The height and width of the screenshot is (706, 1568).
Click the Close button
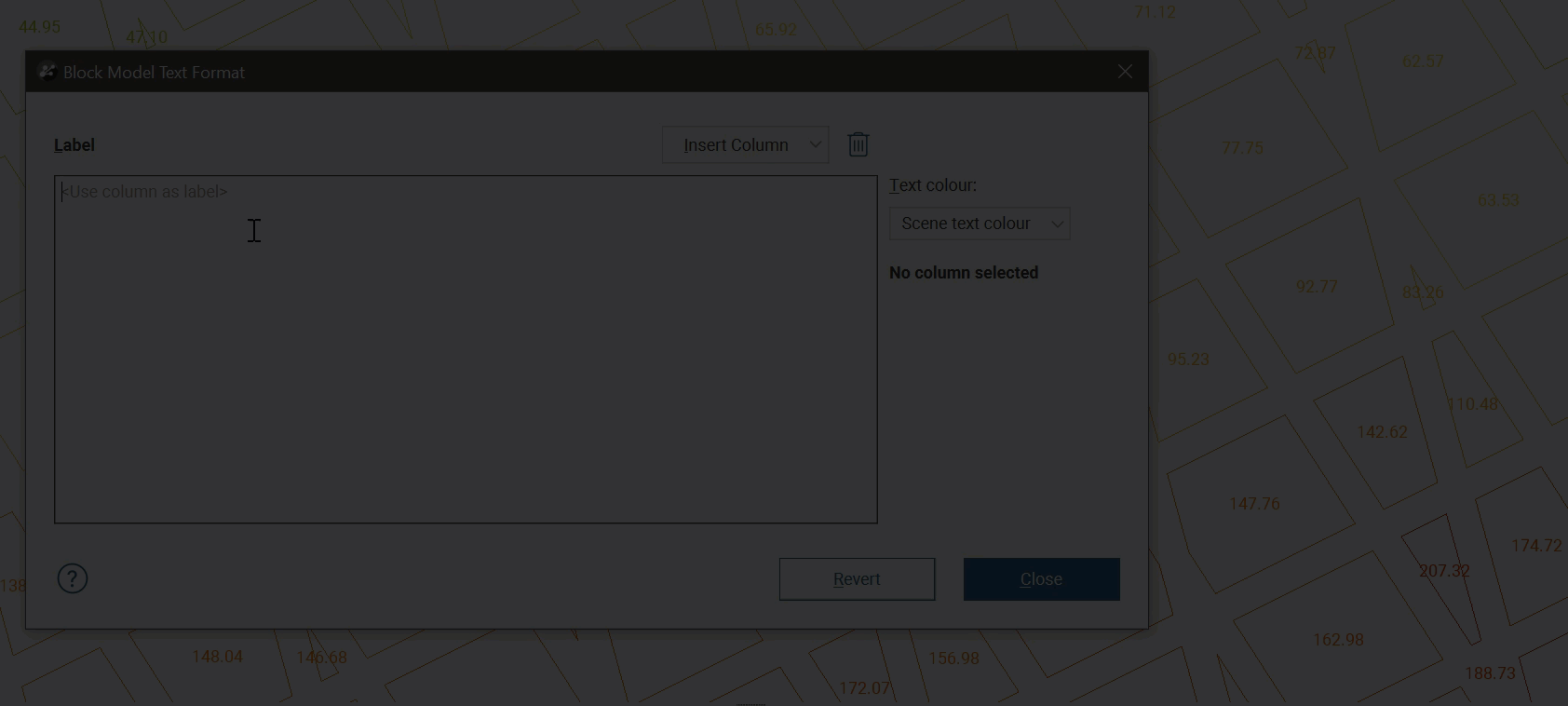1041,579
